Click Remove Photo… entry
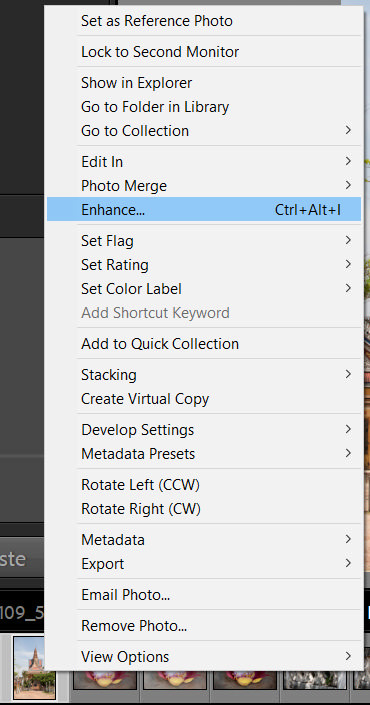The width and height of the screenshot is (370, 705). coord(204,625)
